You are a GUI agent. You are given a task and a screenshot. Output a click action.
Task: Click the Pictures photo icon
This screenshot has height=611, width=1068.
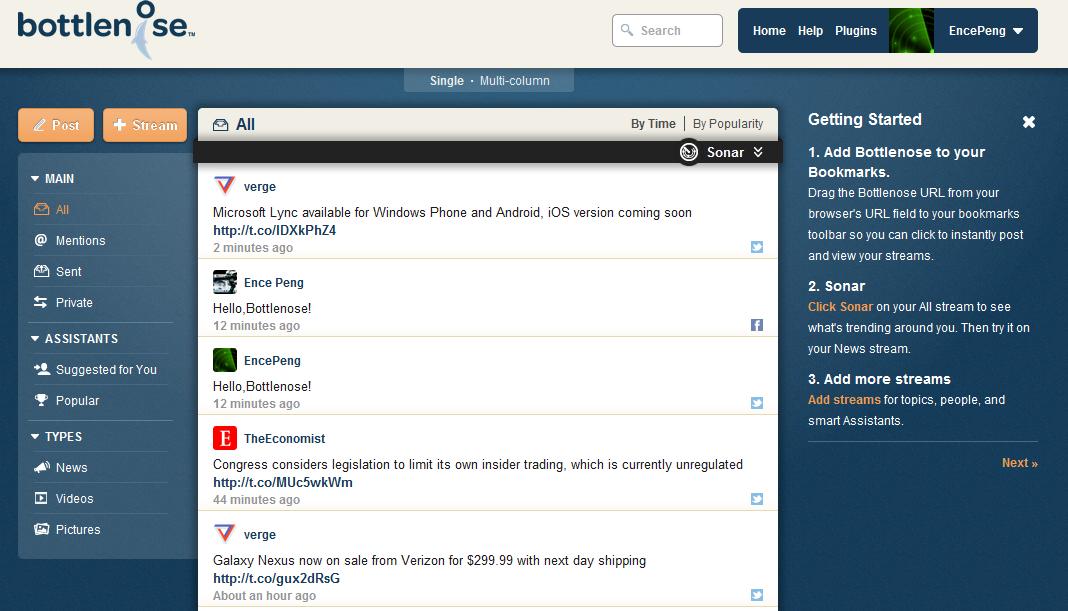(42, 529)
